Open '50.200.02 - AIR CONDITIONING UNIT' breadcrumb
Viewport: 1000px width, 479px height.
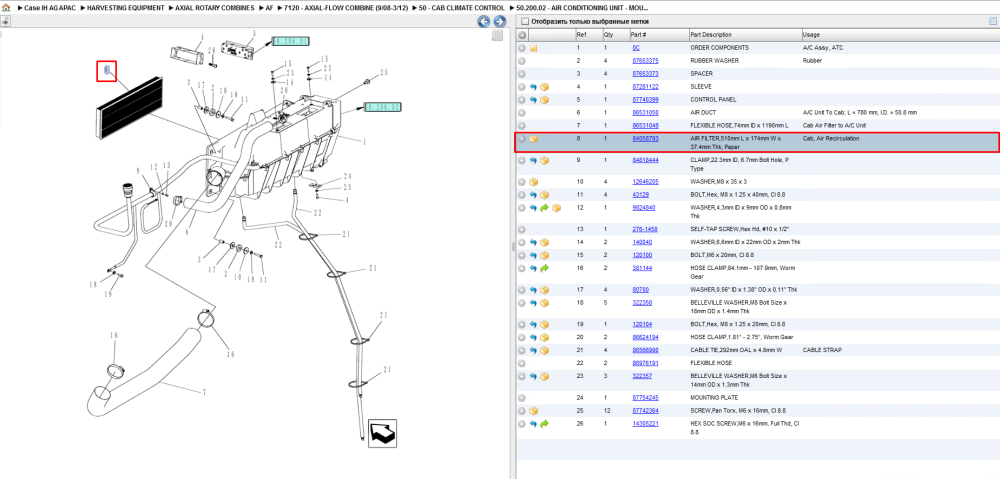pyautogui.click(x=582, y=8)
